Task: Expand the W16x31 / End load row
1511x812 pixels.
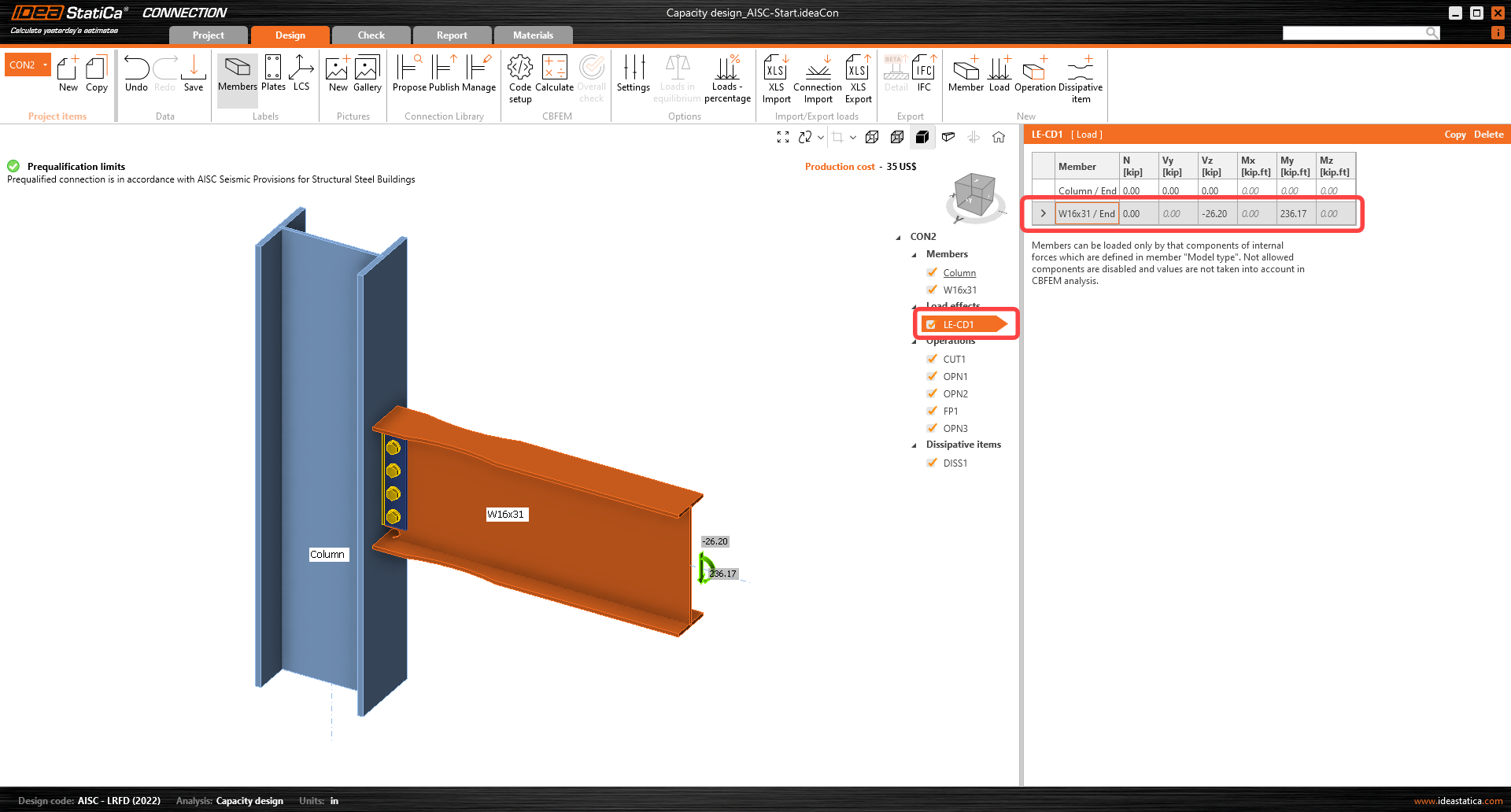Action: tap(1044, 213)
